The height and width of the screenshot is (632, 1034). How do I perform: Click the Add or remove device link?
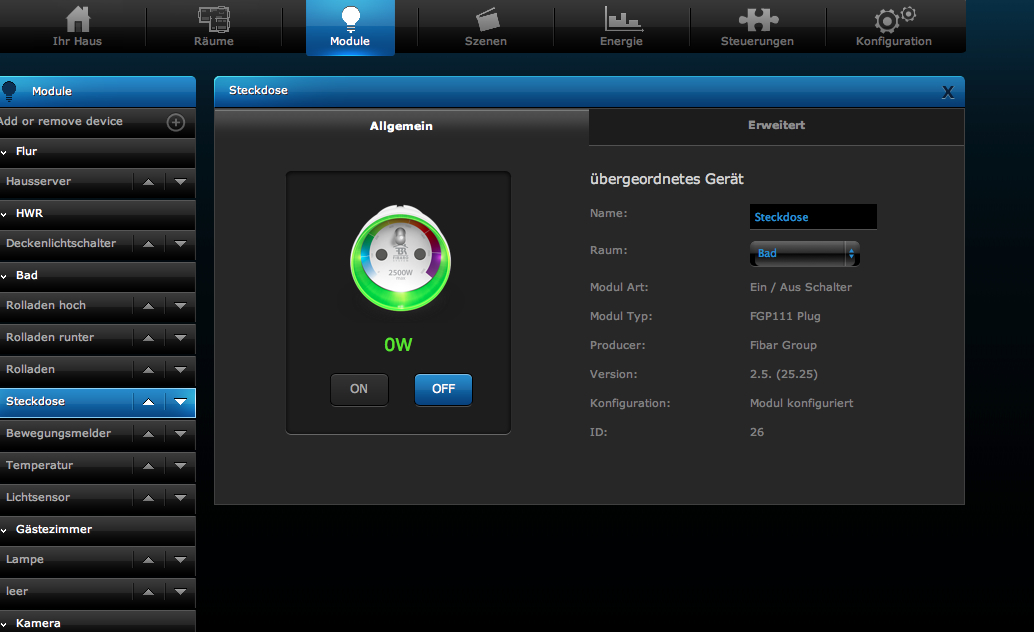(x=61, y=121)
